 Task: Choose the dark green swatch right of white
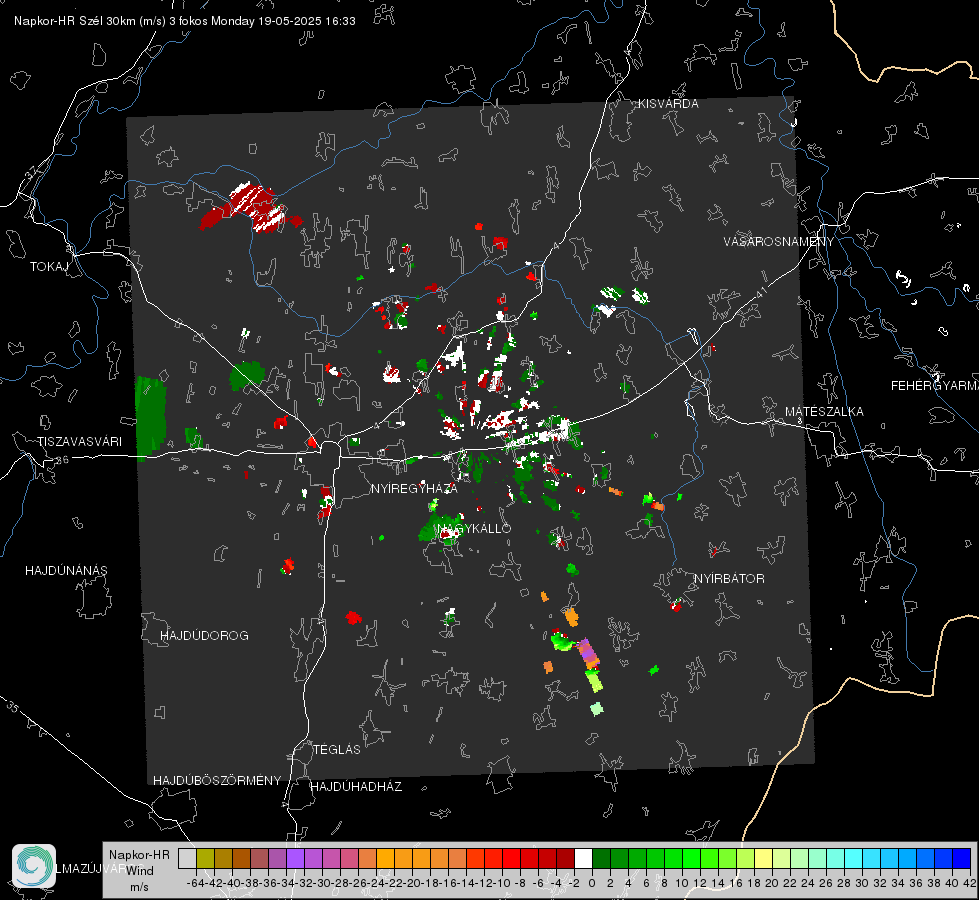tap(601, 858)
